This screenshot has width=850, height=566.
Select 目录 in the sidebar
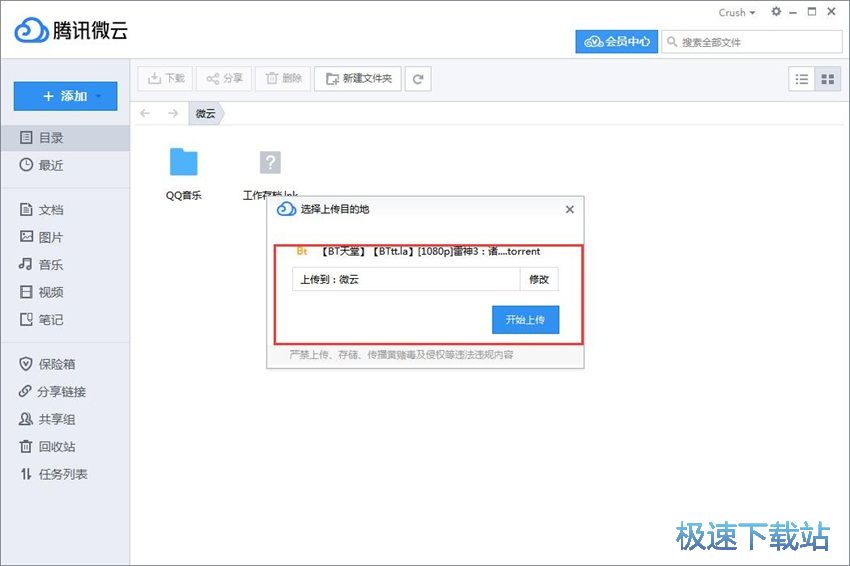point(65,138)
